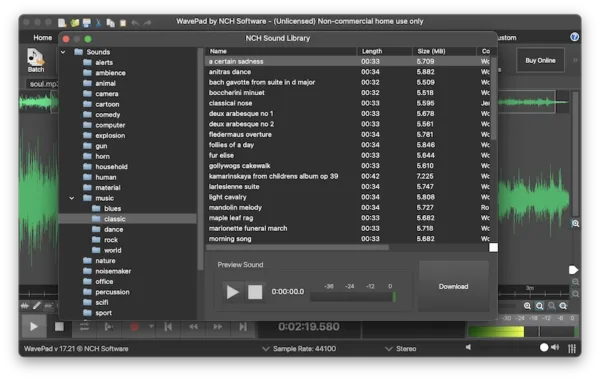Select the pencil edit tool icon
This screenshot has height=380, width=600.
[37, 306]
